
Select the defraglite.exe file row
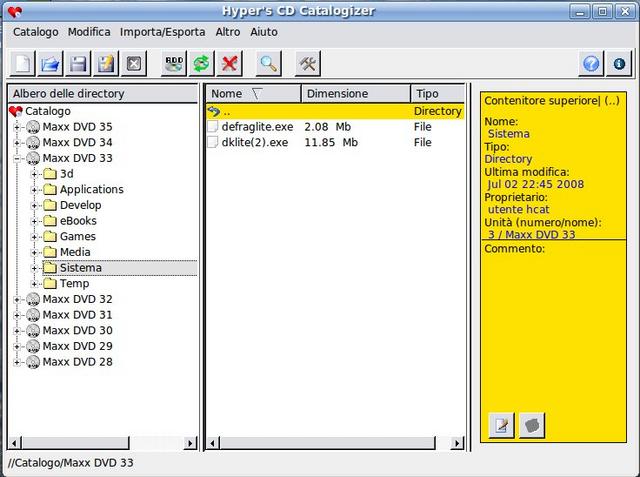pos(335,127)
